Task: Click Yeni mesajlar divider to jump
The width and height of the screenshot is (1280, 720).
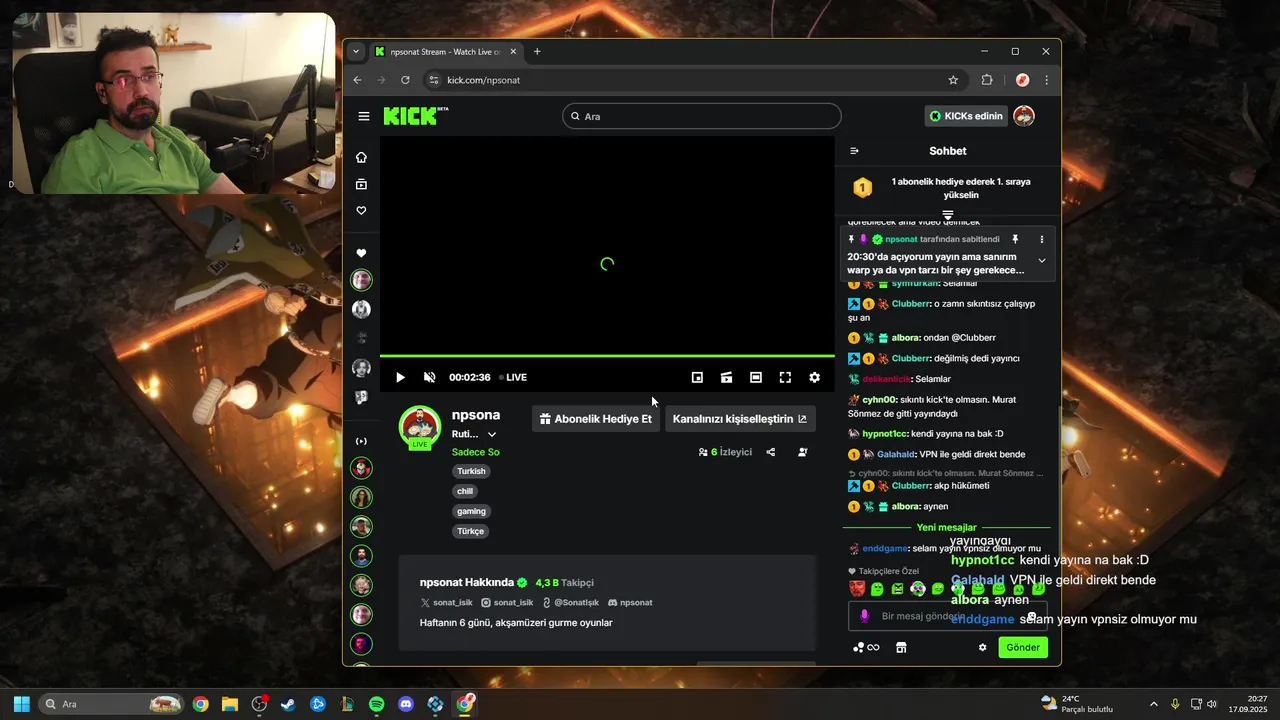Action: (x=946, y=527)
